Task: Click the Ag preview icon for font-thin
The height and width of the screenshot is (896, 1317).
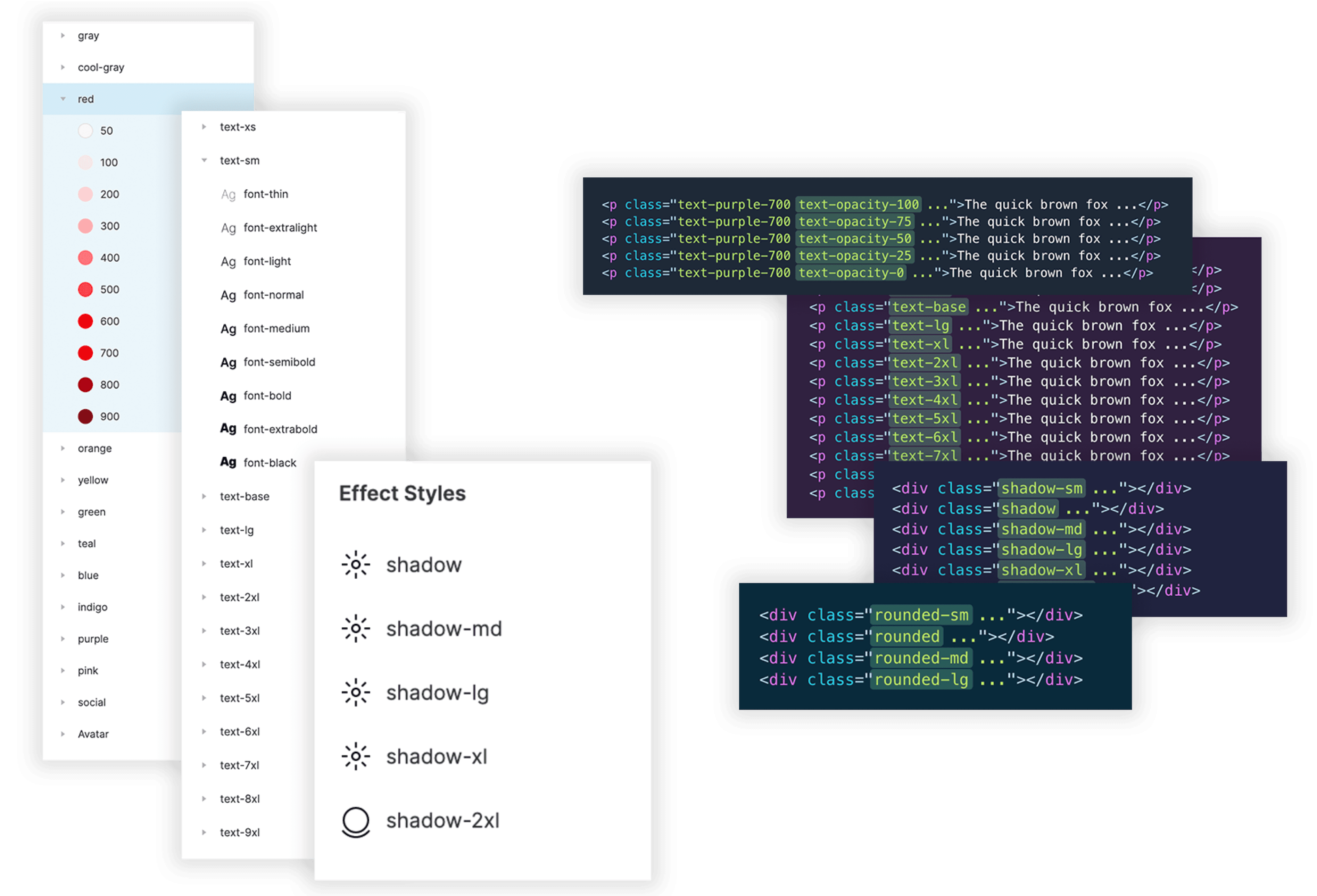Action: 229,195
